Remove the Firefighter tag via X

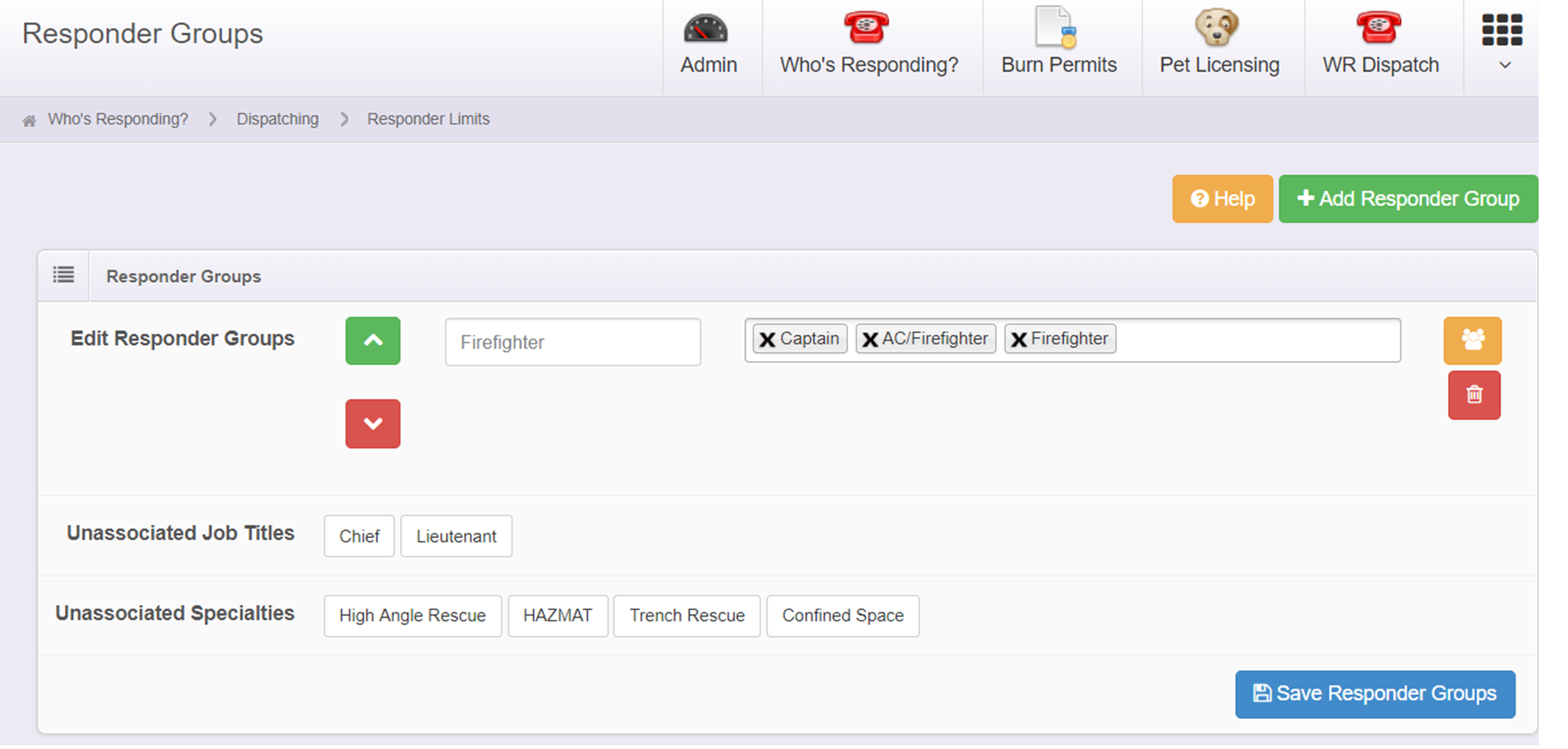point(1018,340)
